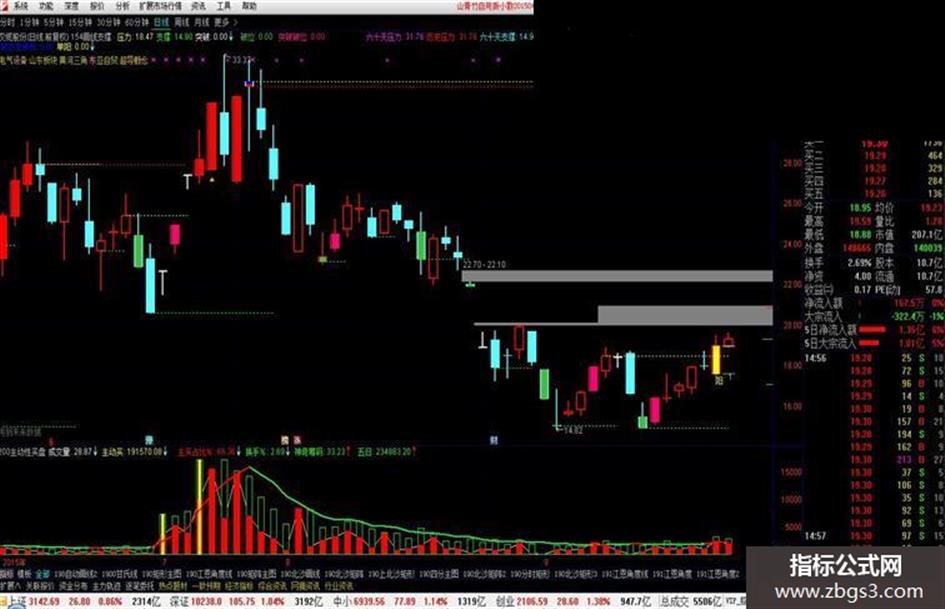Viewport: 945px width, 609px height.
Task: Click the 换手 2.69% quote row
Action: [x=838, y=263]
